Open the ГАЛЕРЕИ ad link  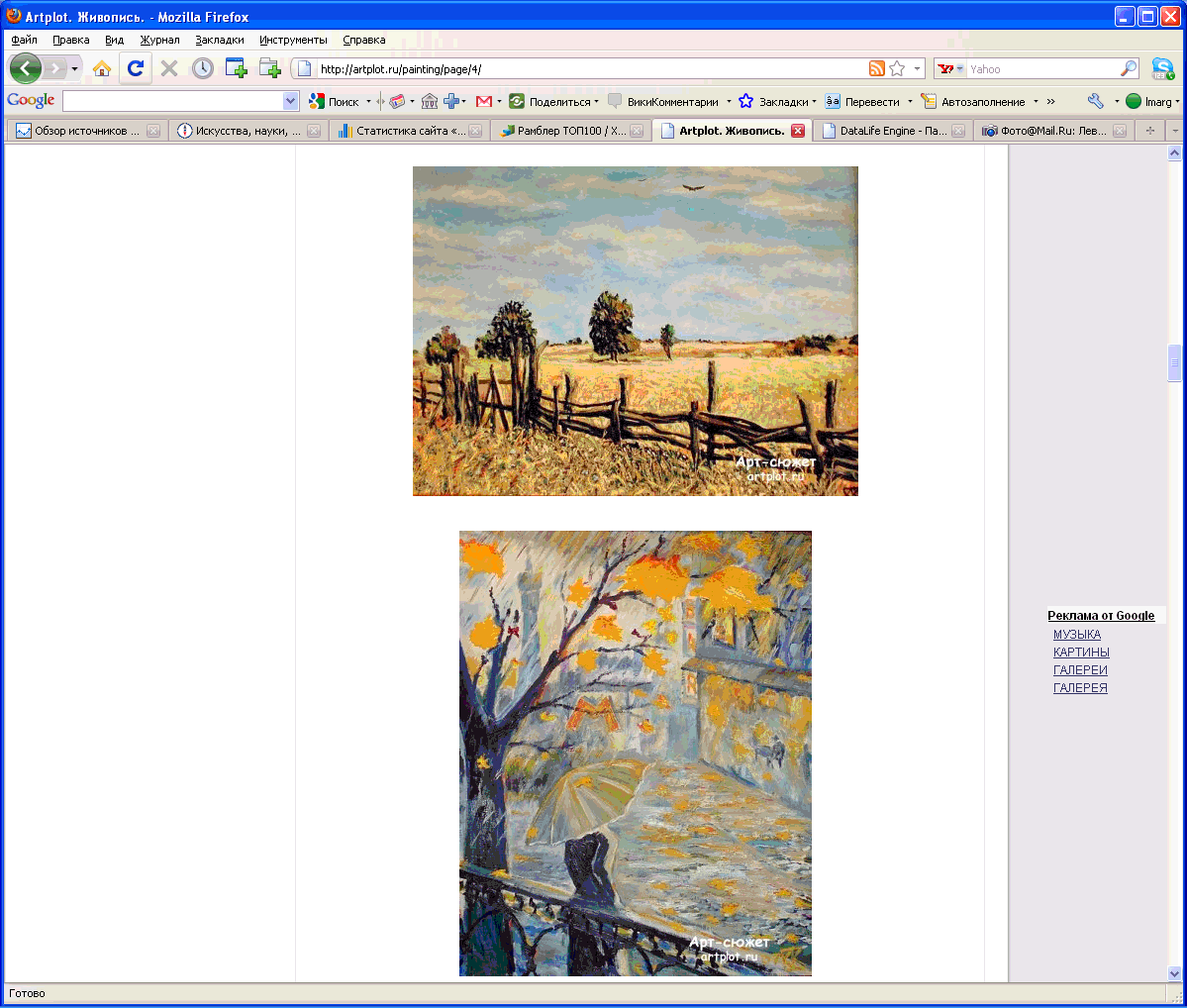click(1080, 670)
